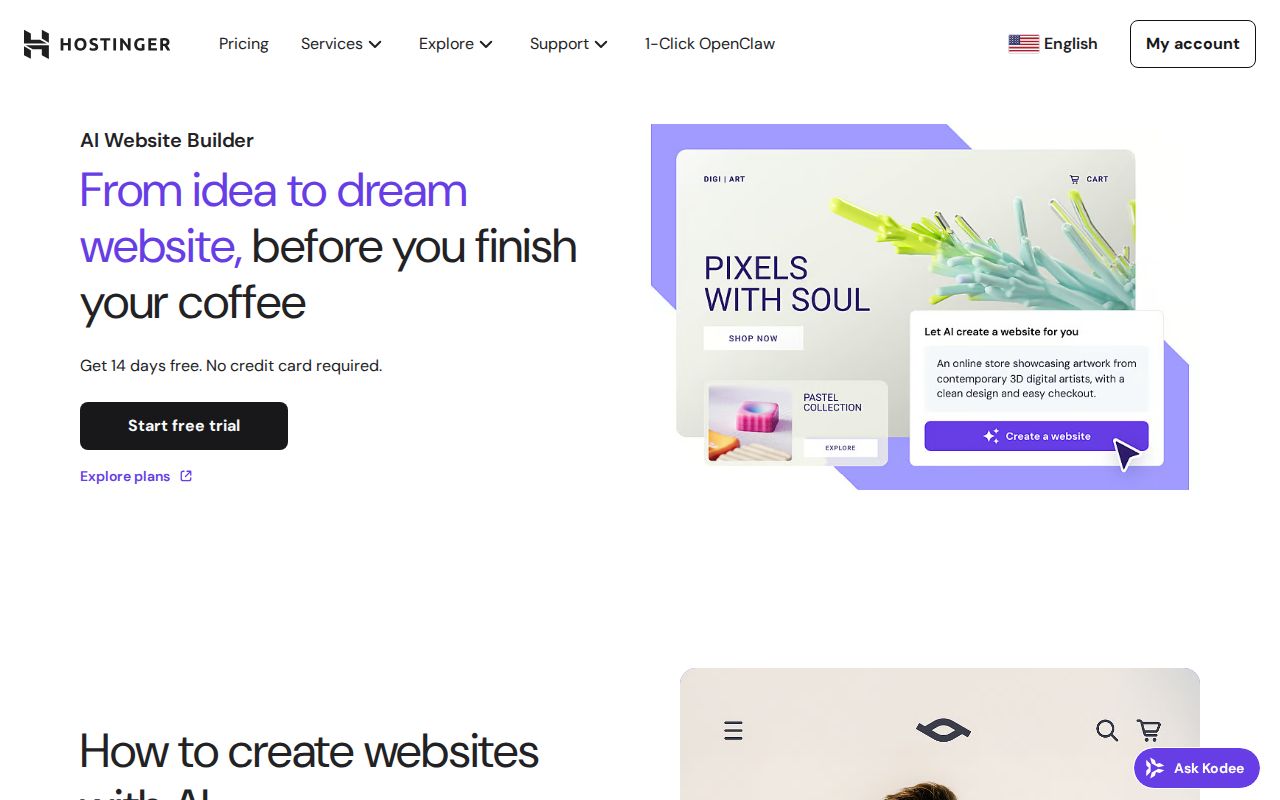Open the hamburger menu in lower preview
Viewport: 1280px width, 800px height.
click(733, 731)
